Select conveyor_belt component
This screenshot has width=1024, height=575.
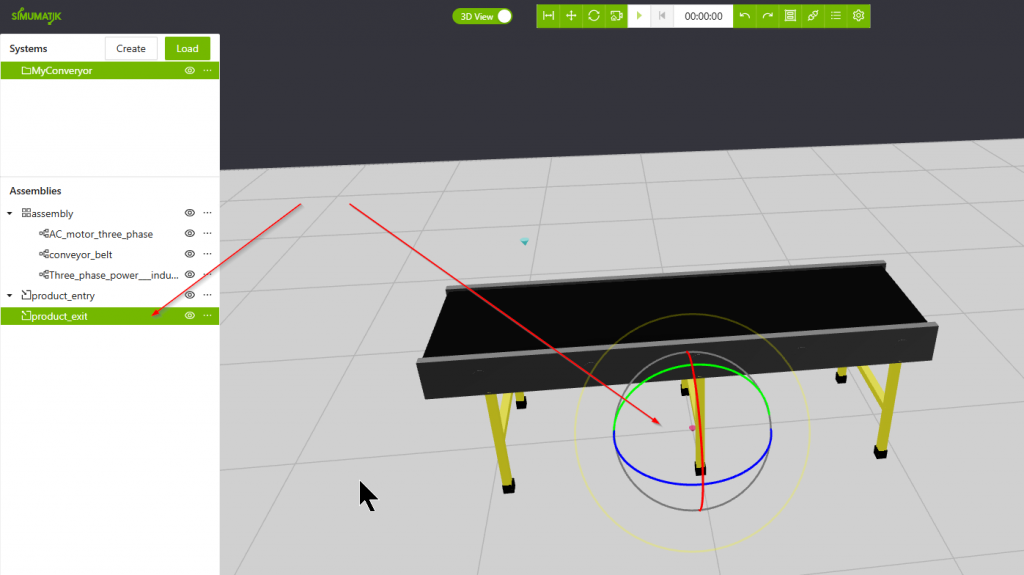click(81, 255)
